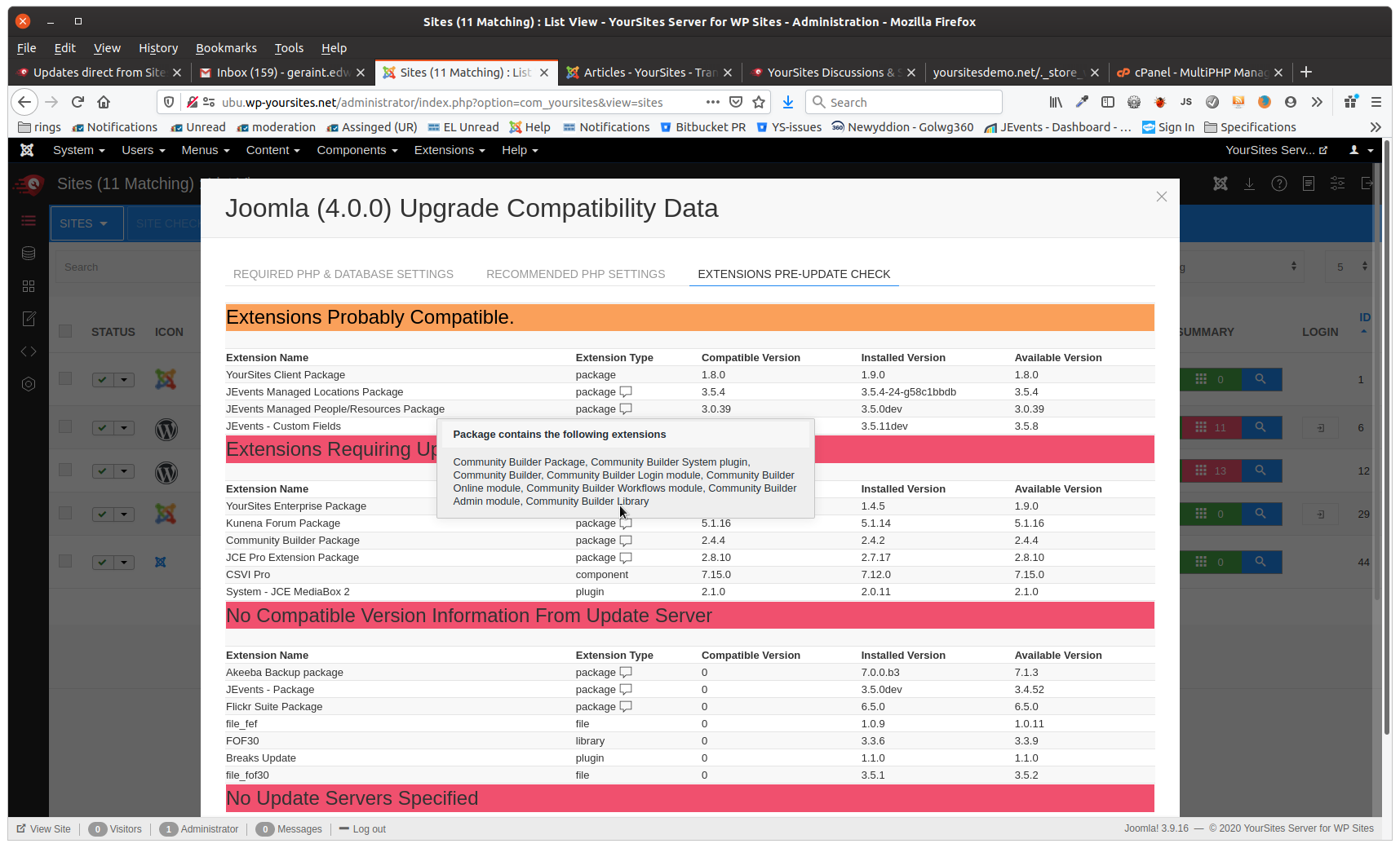Open the Users menu

point(143,150)
